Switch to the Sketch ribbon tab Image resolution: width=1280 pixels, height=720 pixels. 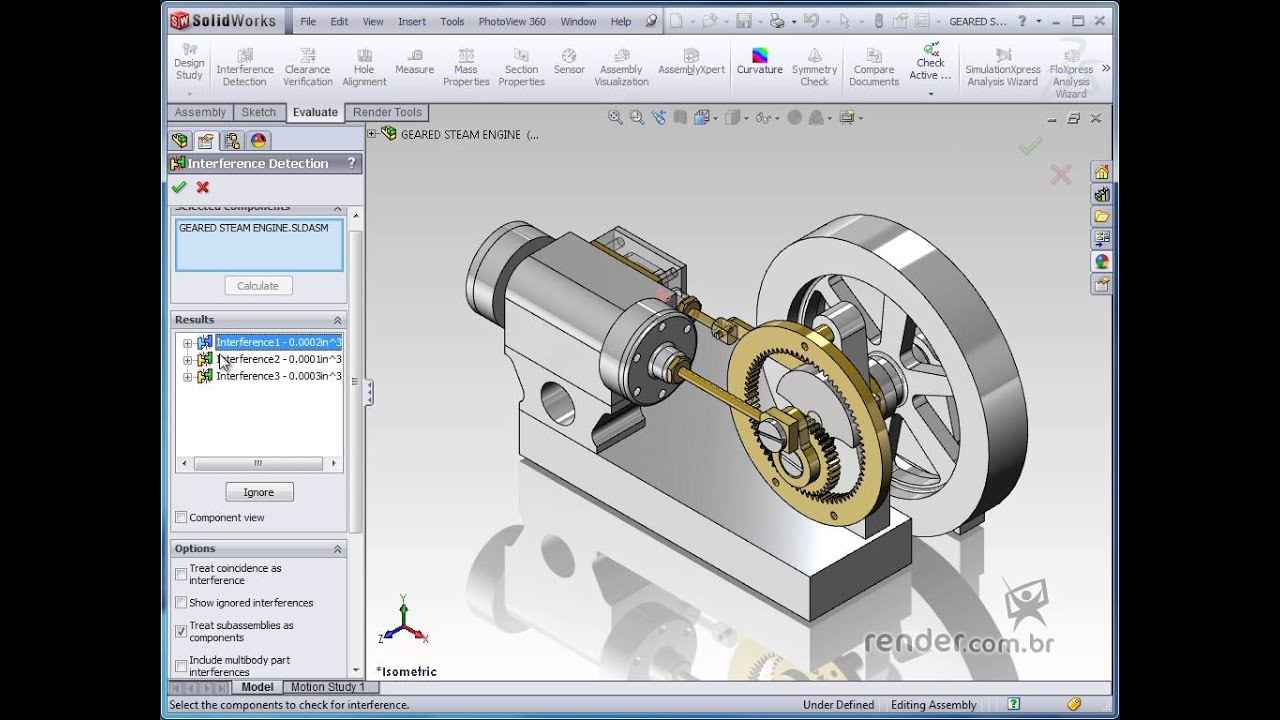259,112
